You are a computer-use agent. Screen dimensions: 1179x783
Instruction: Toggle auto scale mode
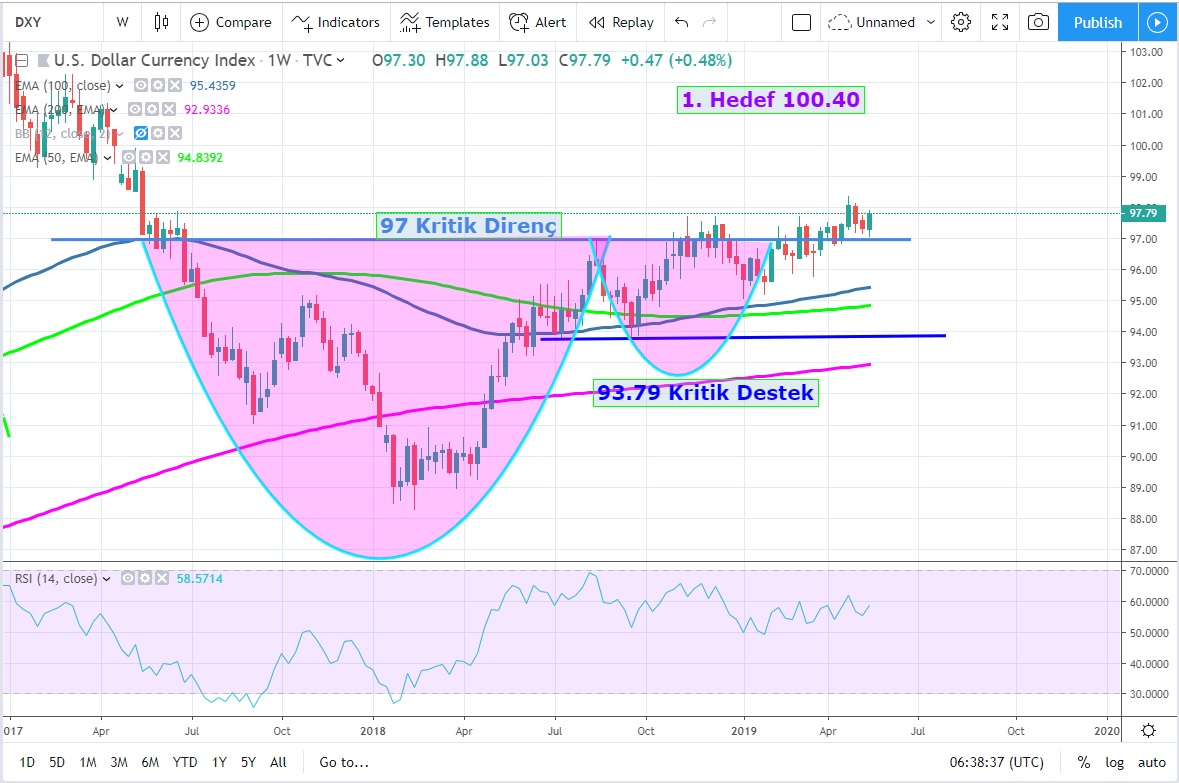coord(1151,762)
